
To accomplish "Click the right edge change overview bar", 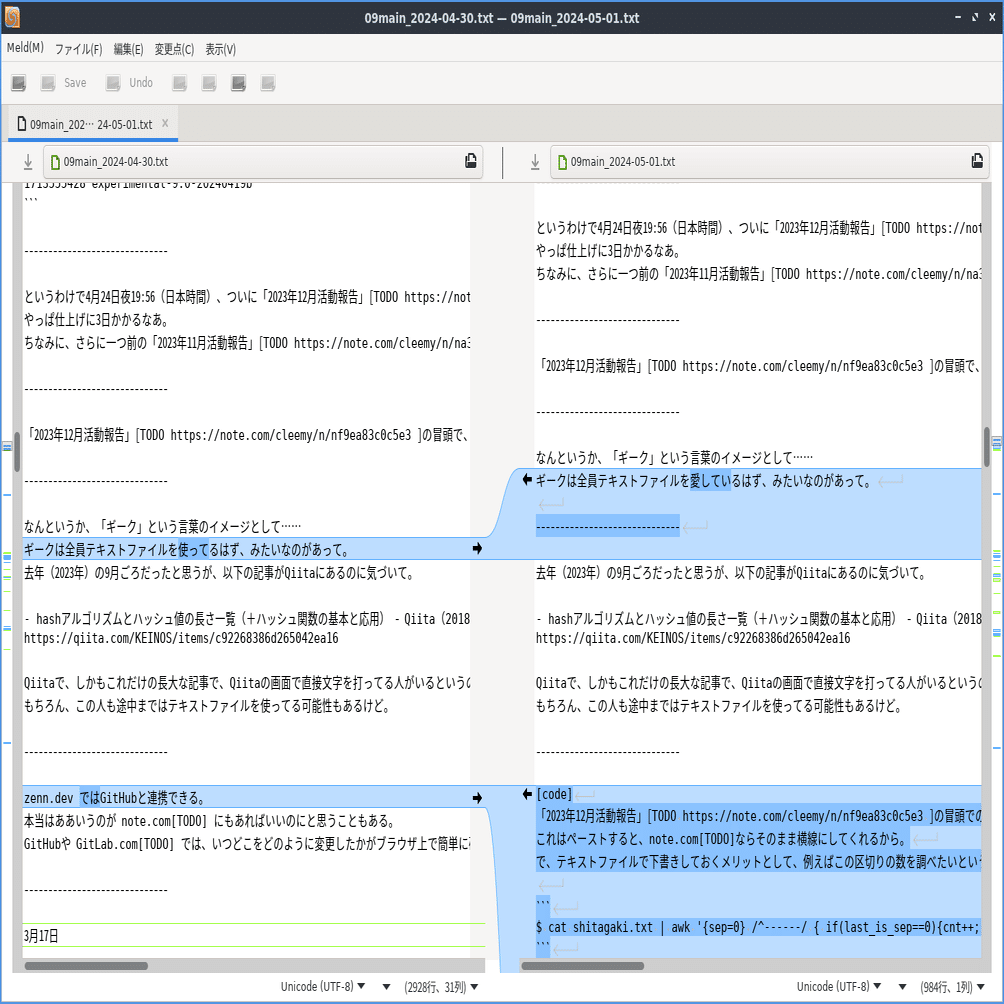I will pyautogui.click(x=997, y=576).
